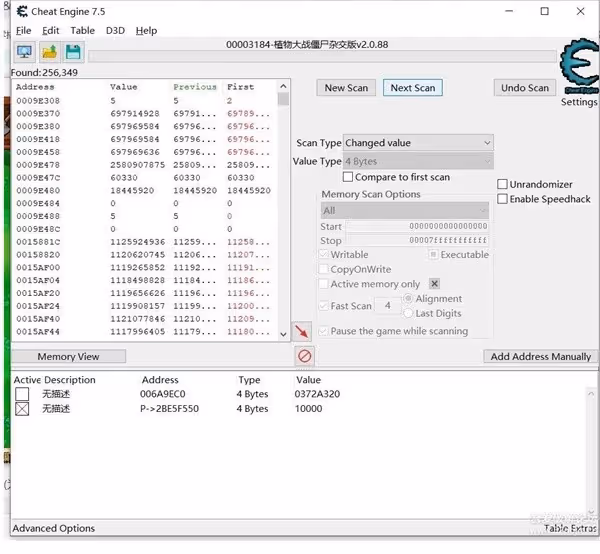Click the New Scan button
600x554 pixels.
(346, 88)
